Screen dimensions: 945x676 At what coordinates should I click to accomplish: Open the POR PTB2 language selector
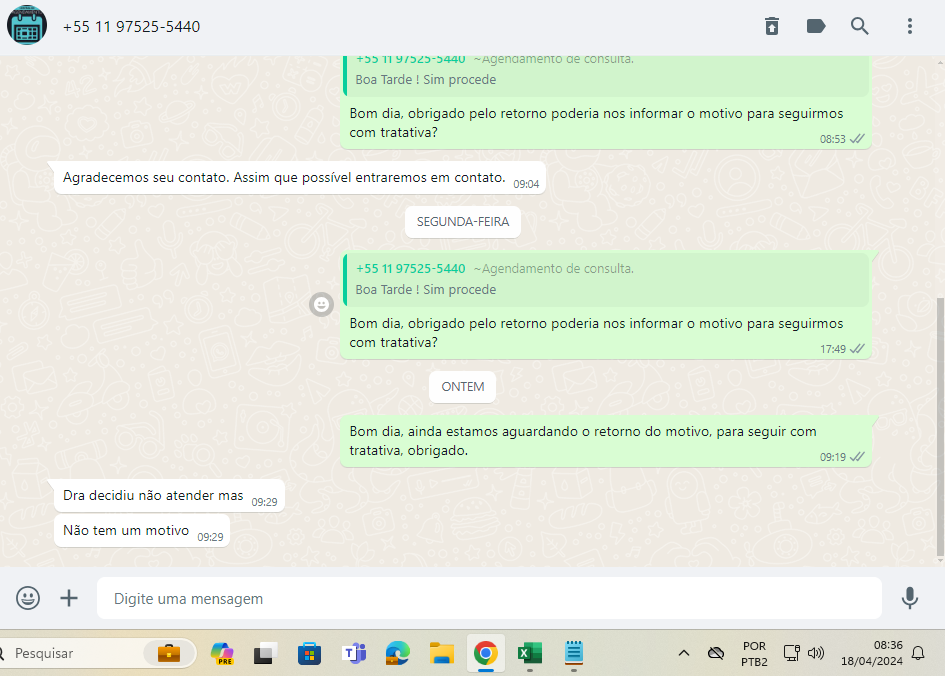[x=754, y=654]
